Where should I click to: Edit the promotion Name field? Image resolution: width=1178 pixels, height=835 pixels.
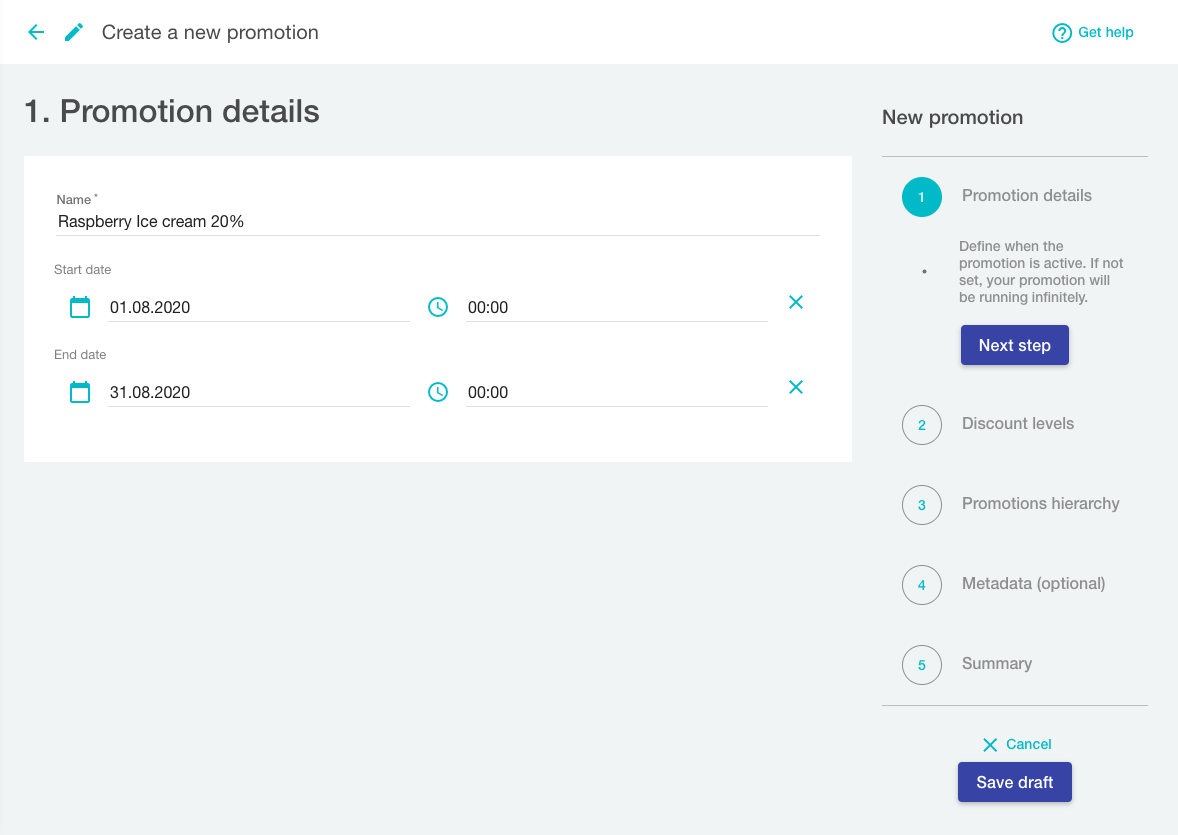(x=437, y=222)
